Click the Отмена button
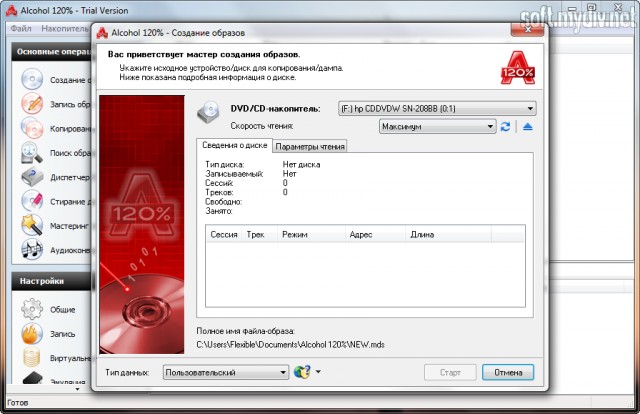Screen dimensions: 640x414 pos(508,372)
